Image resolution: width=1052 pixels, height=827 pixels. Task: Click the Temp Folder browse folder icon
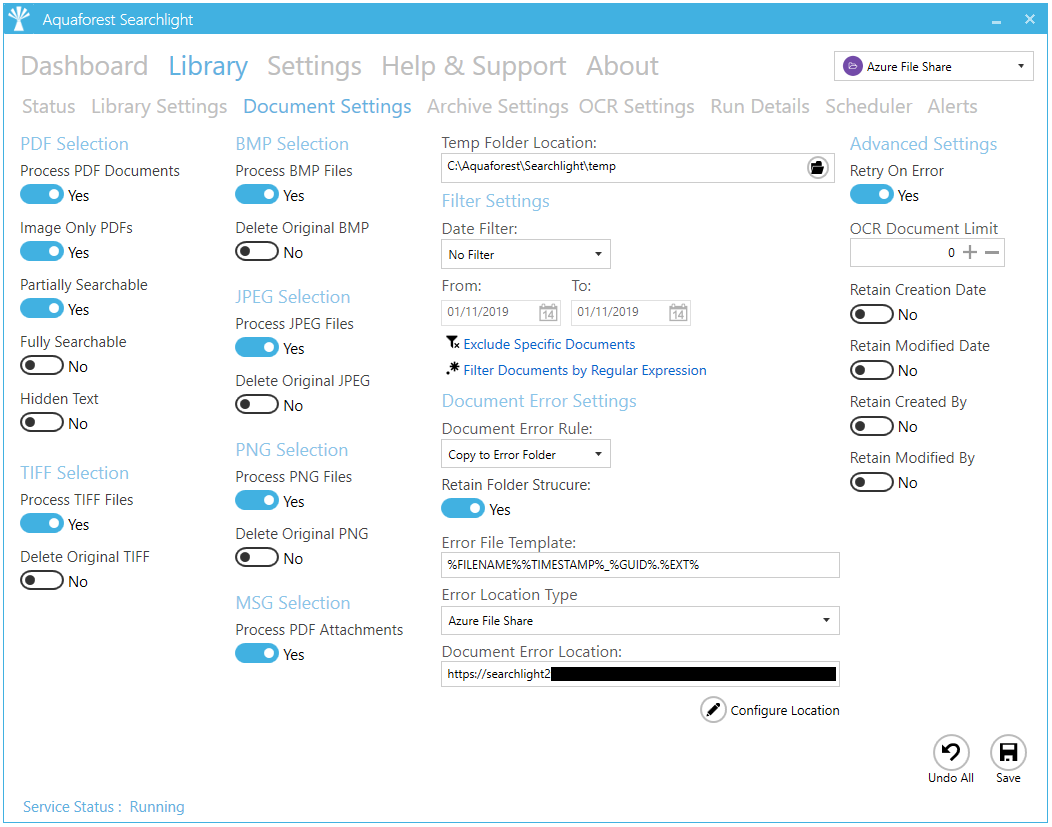(818, 167)
